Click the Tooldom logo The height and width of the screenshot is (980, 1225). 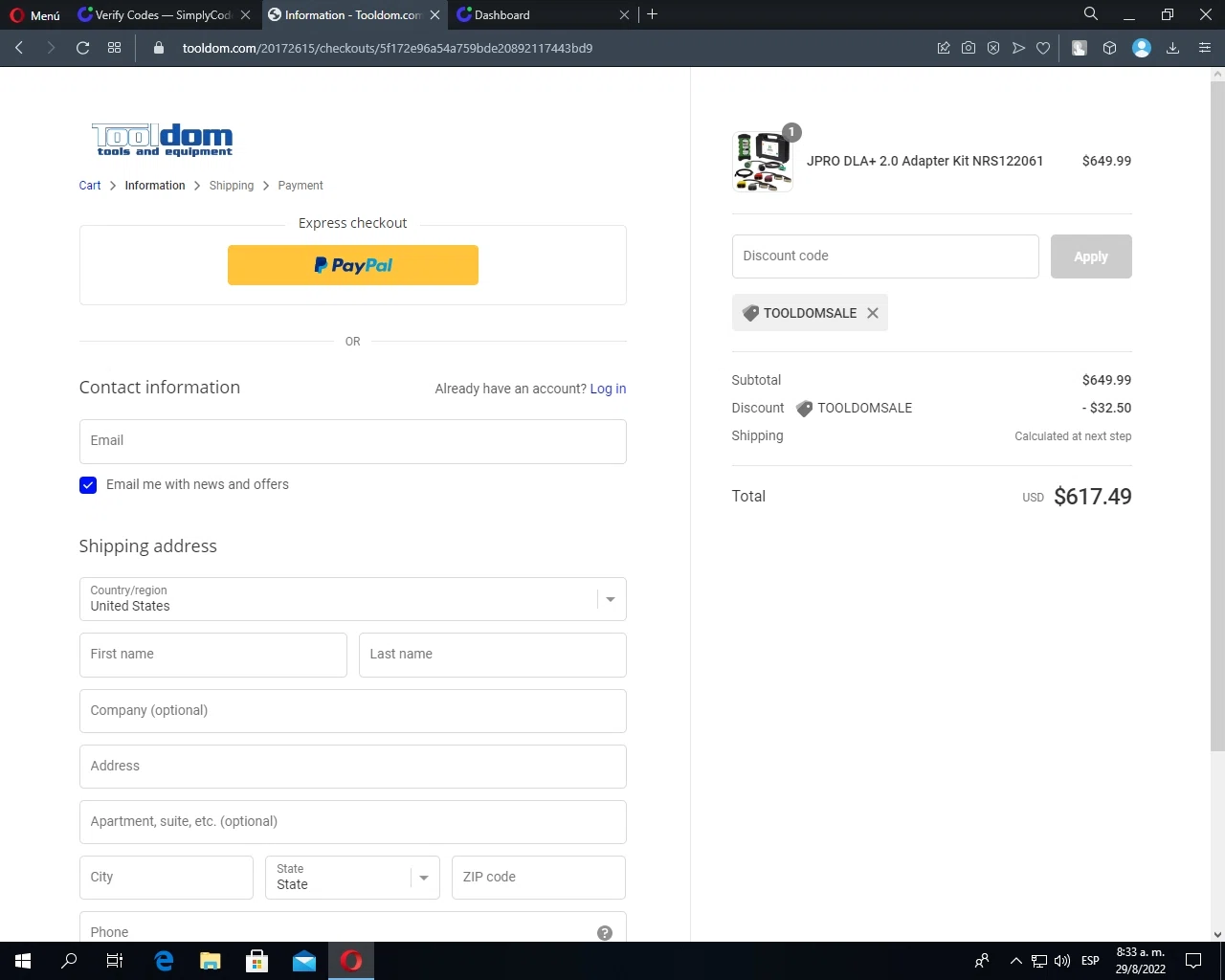tap(162, 140)
